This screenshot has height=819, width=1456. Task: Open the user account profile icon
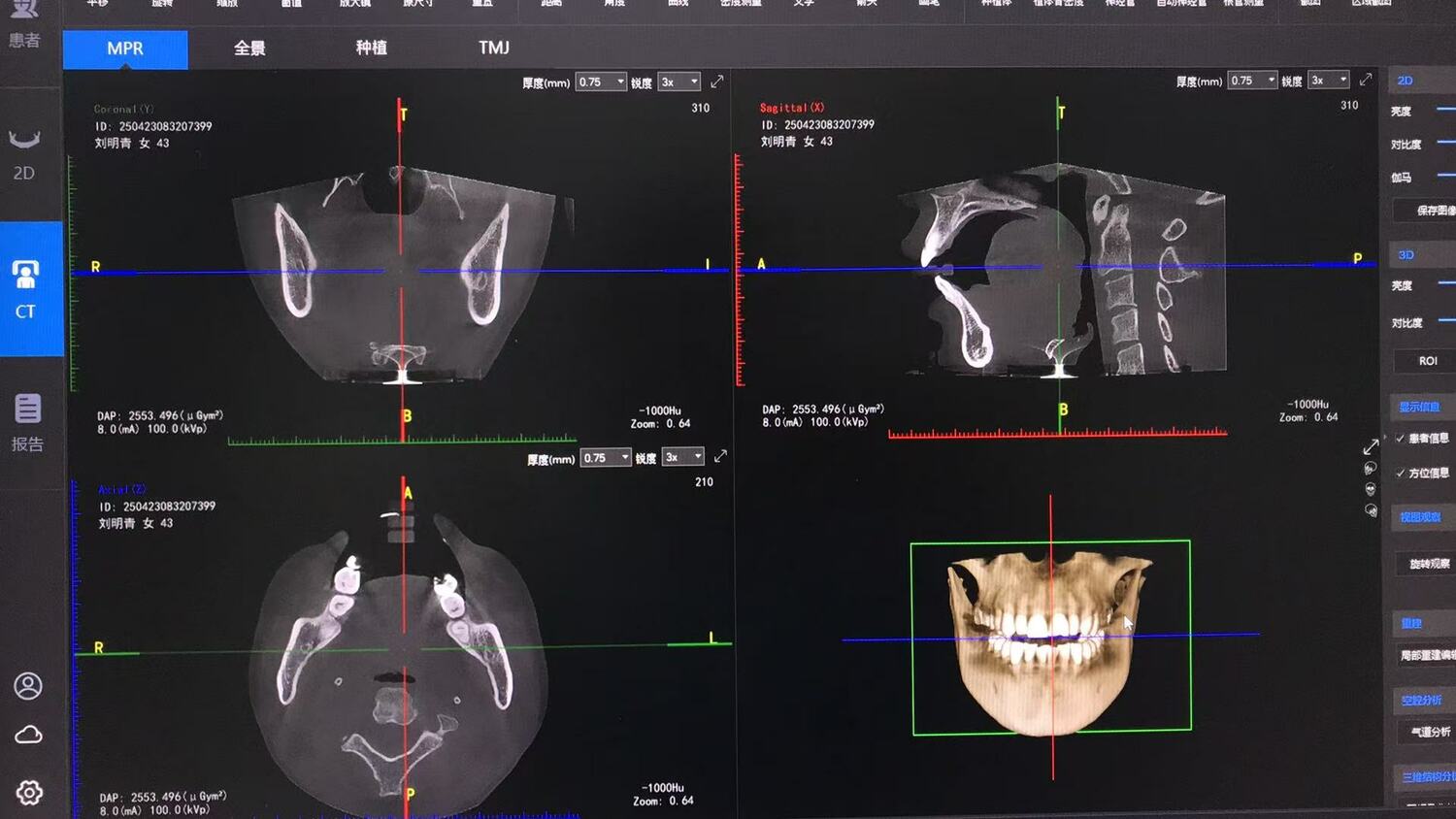pyautogui.click(x=28, y=686)
